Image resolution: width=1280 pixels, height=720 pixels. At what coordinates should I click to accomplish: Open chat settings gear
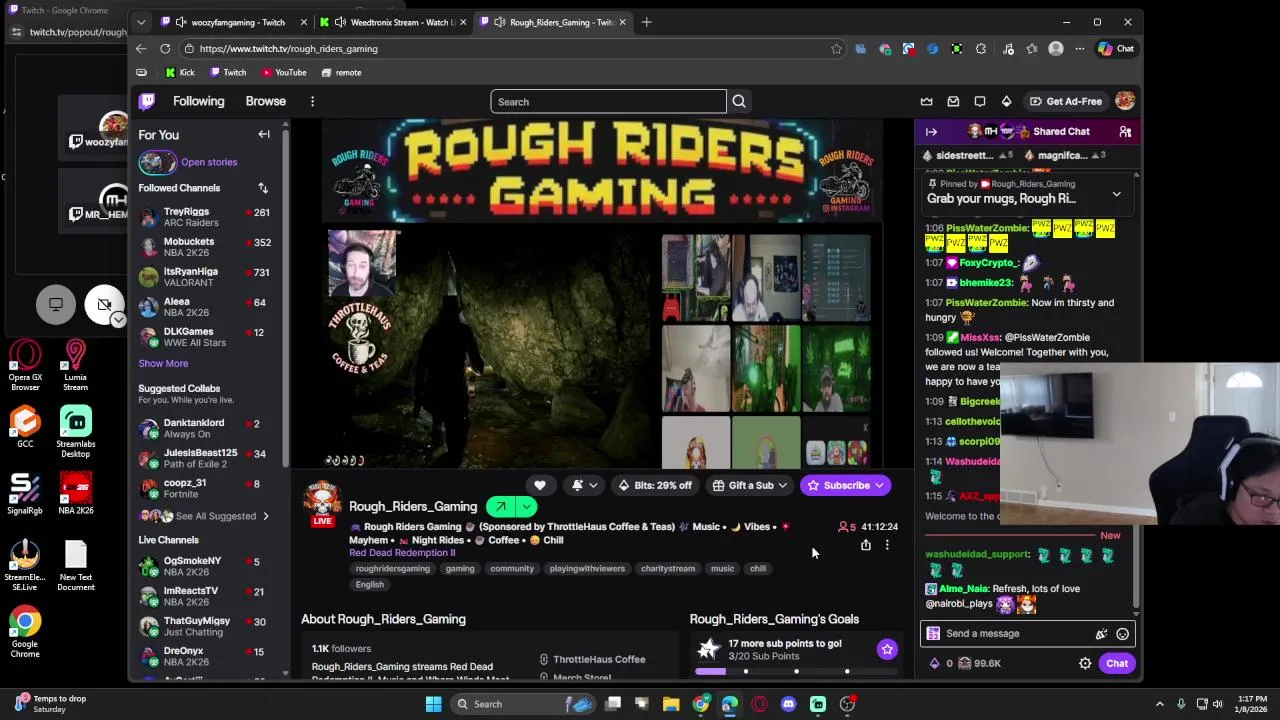[x=1085, y=663]
